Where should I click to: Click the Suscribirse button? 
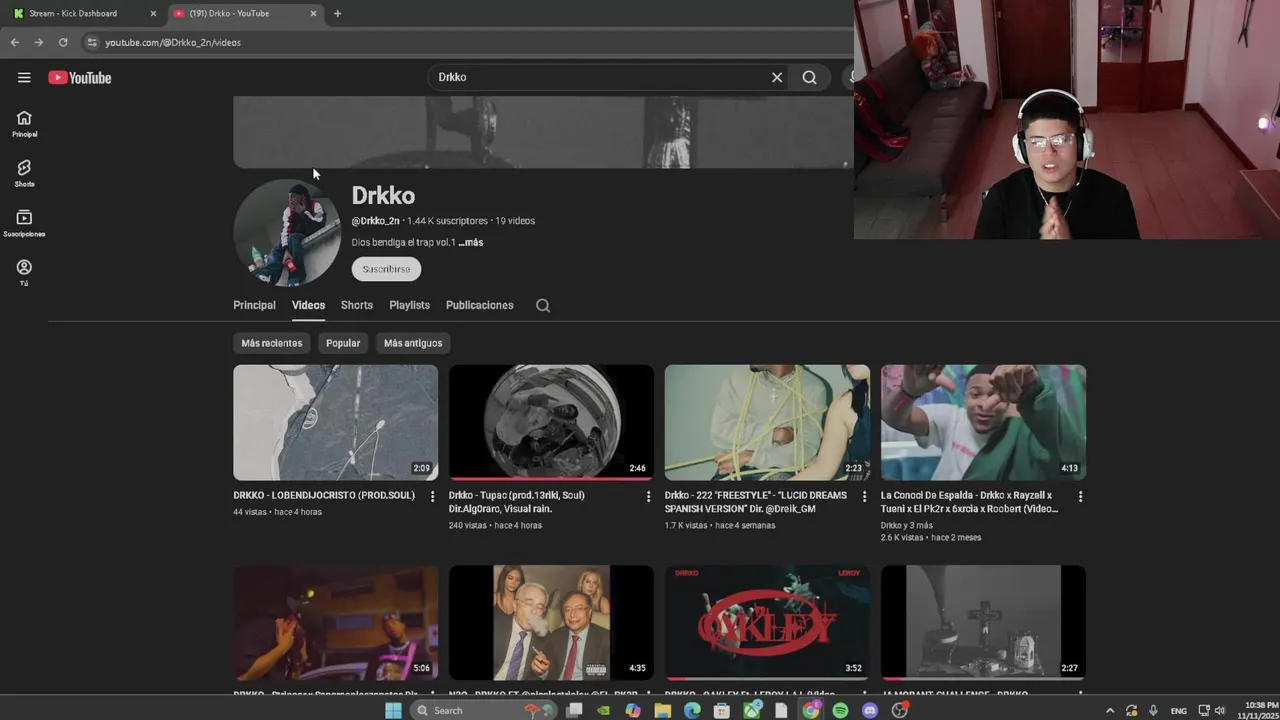pyautogui.click(x=386, y=269)
